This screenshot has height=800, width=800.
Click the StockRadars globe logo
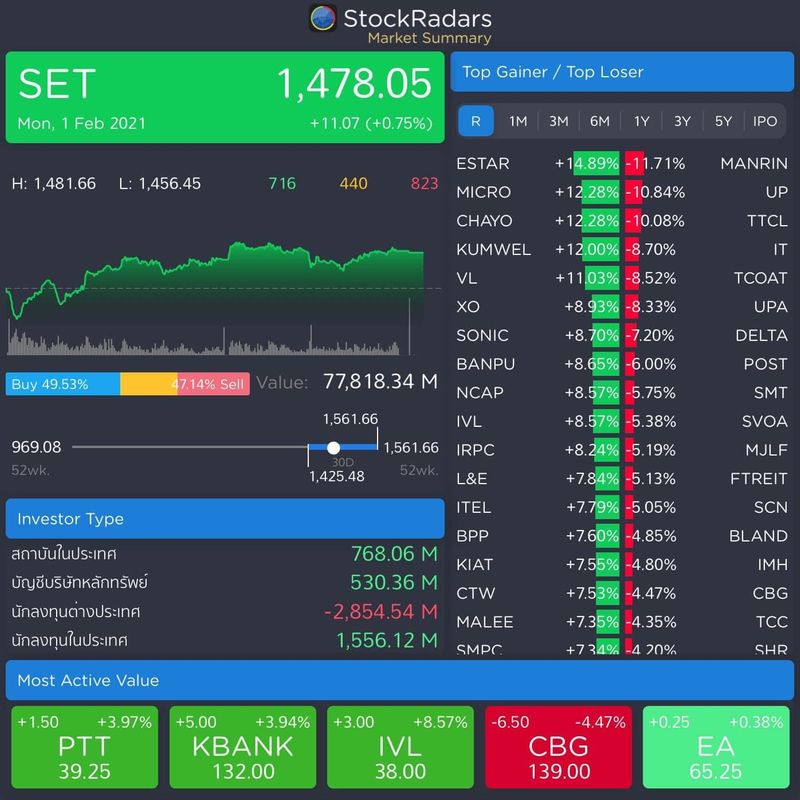pyautogui.click(x=322, y=17)
